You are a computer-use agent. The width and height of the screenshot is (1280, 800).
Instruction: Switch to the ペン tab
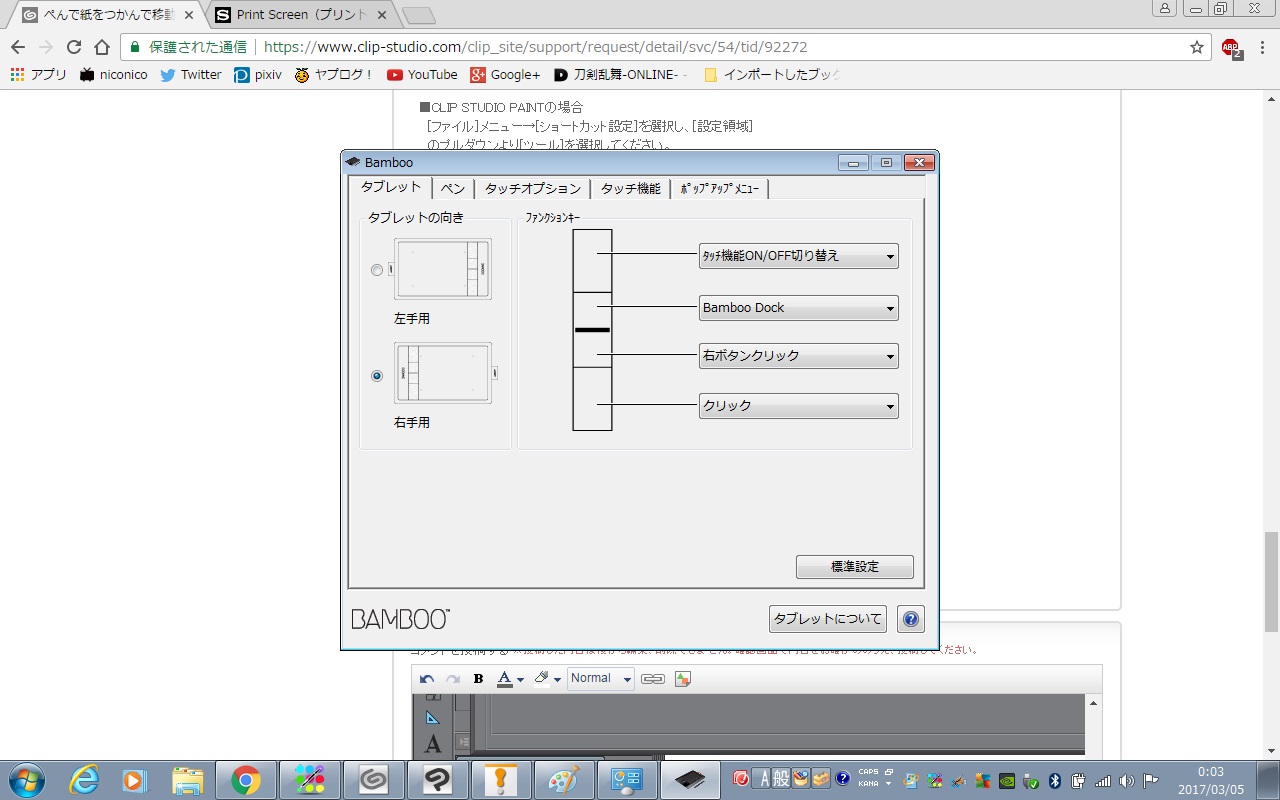(453, 189)
